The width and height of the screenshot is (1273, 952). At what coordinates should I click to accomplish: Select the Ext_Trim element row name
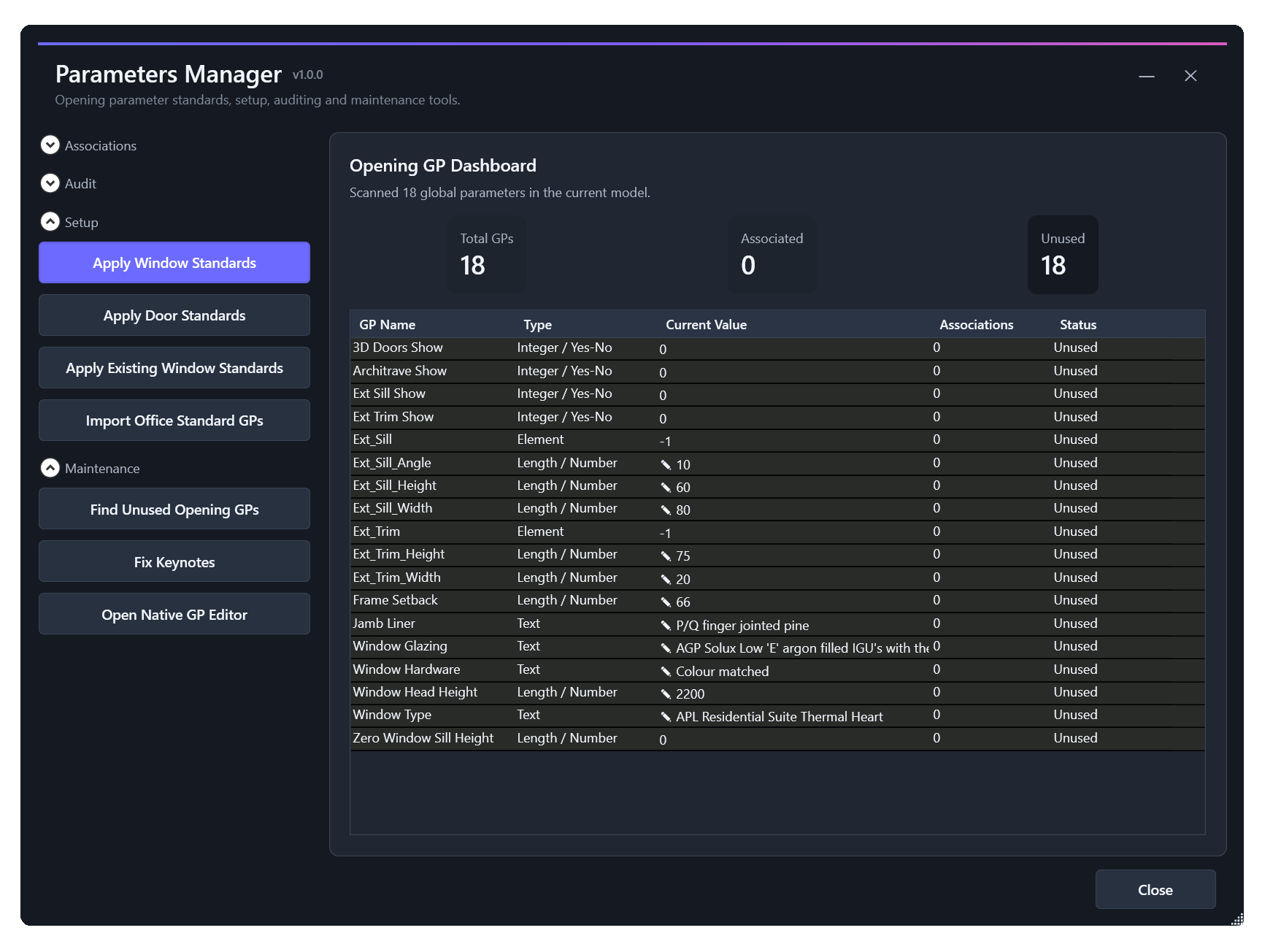(377, 531)
